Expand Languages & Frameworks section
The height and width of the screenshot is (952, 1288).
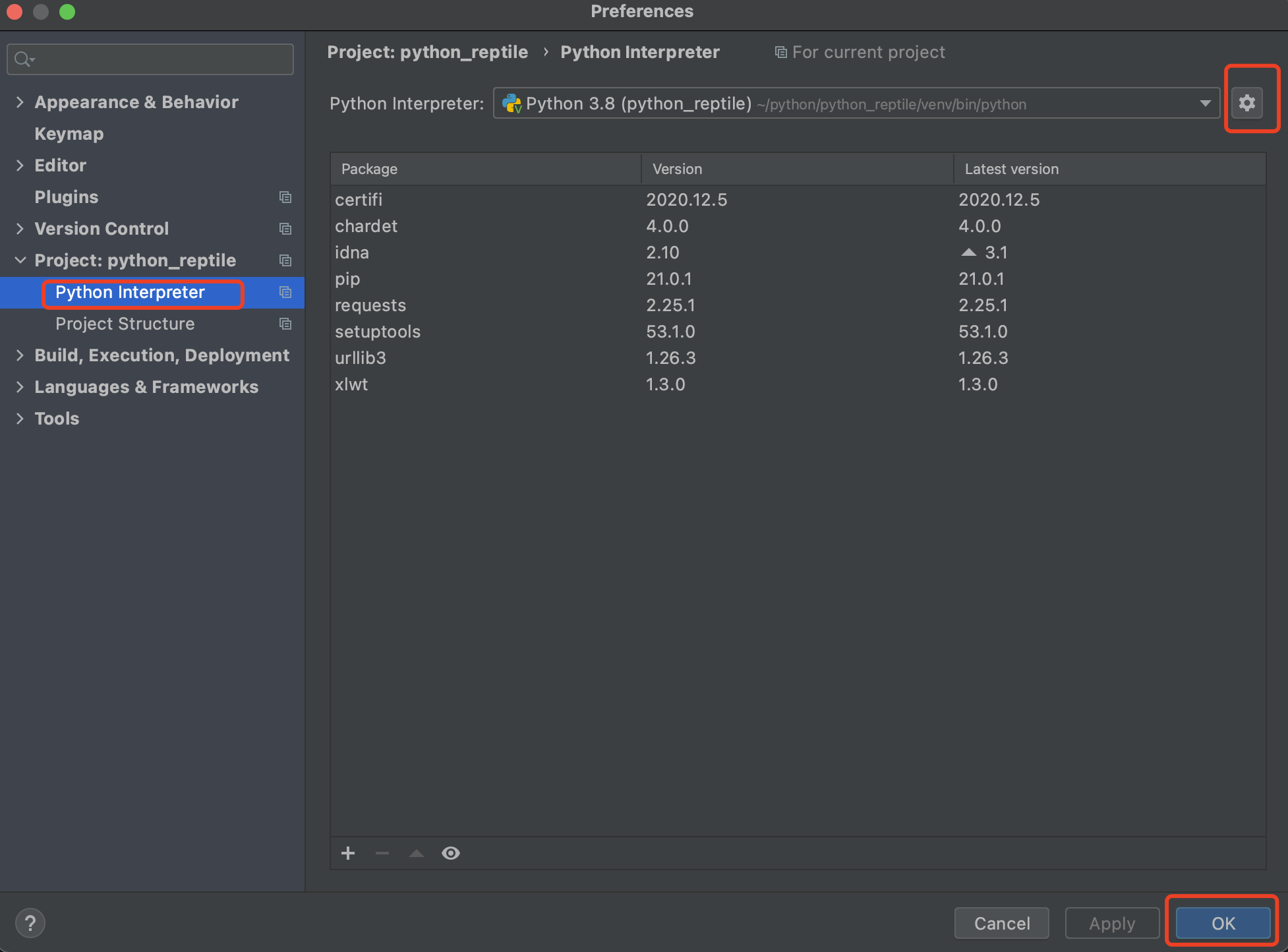(x=20, y=387)
